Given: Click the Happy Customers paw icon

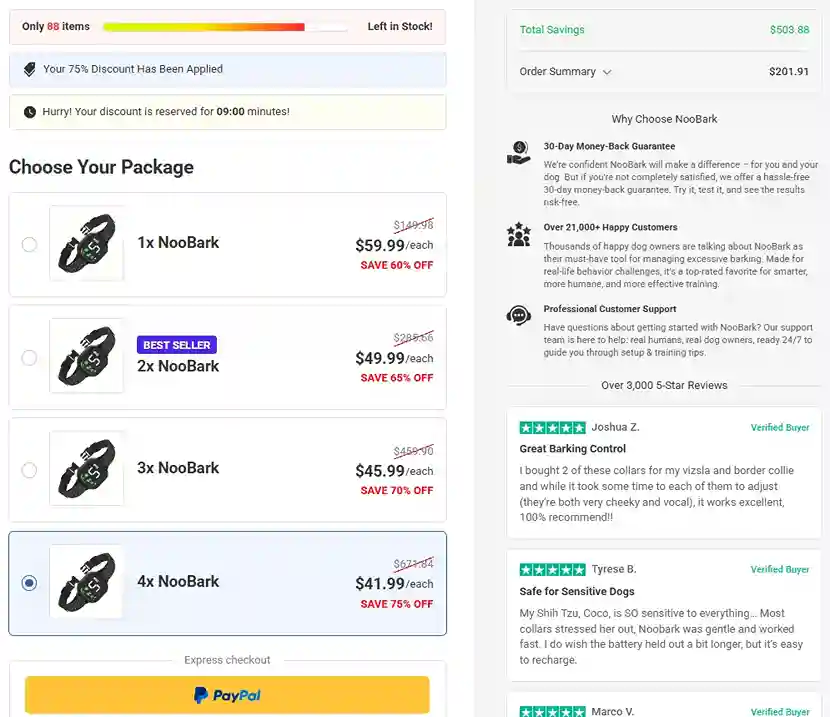Looking at the screenshot, I should click(x=518, y=234).
